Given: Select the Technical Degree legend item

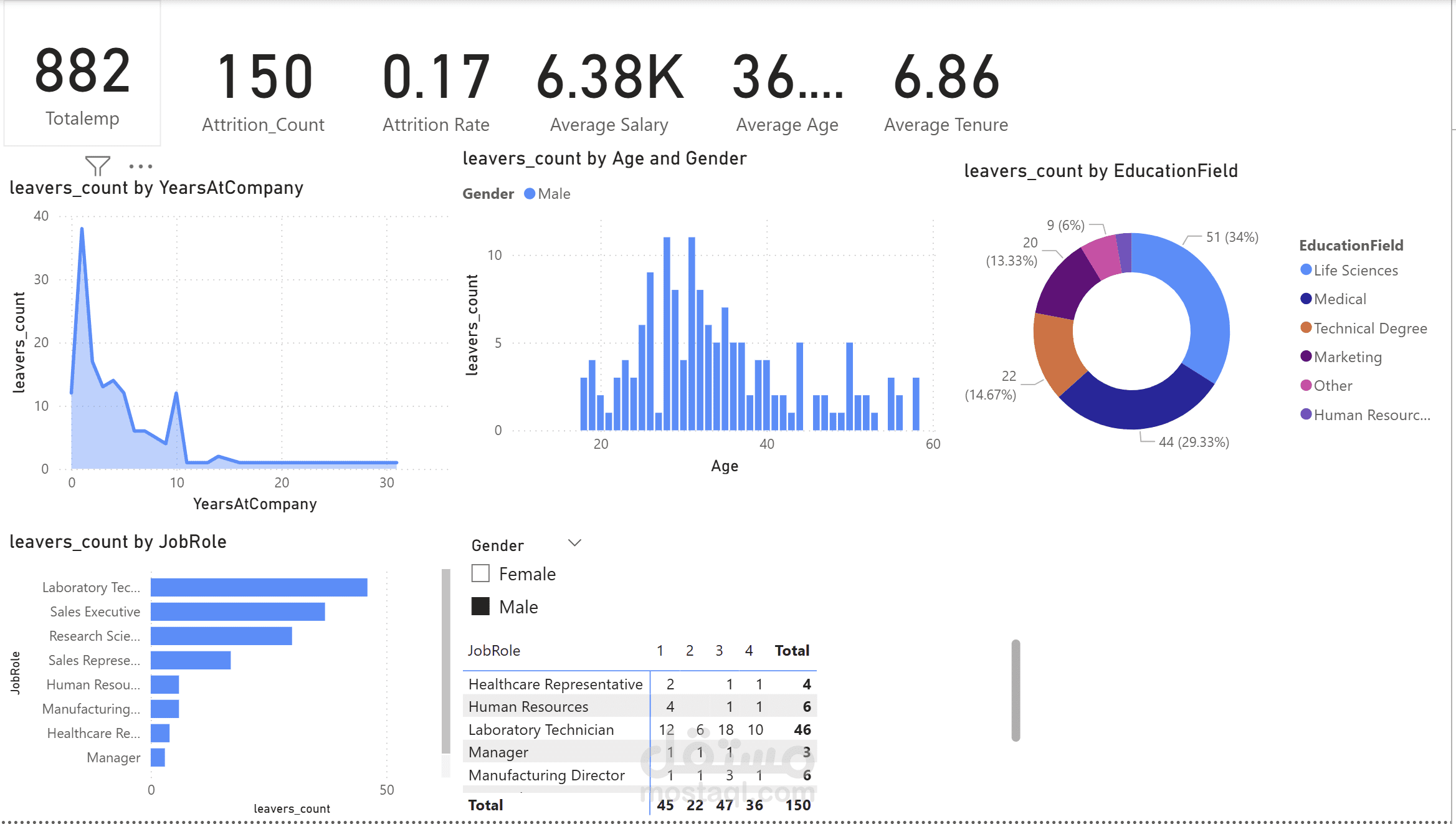Looking at the screenshot, I should point(1369,328).
